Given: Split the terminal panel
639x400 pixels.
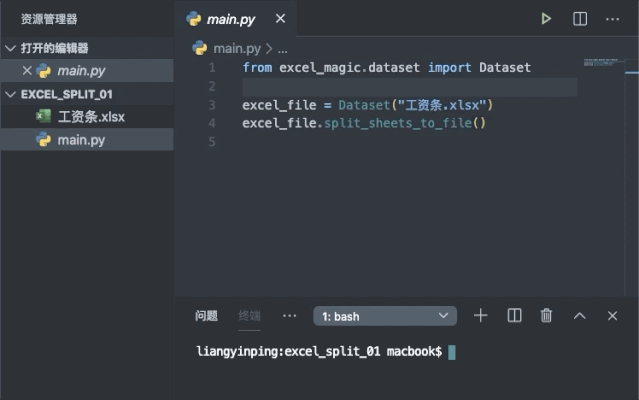Looking at the screenshot, I should tap(514, 316).
